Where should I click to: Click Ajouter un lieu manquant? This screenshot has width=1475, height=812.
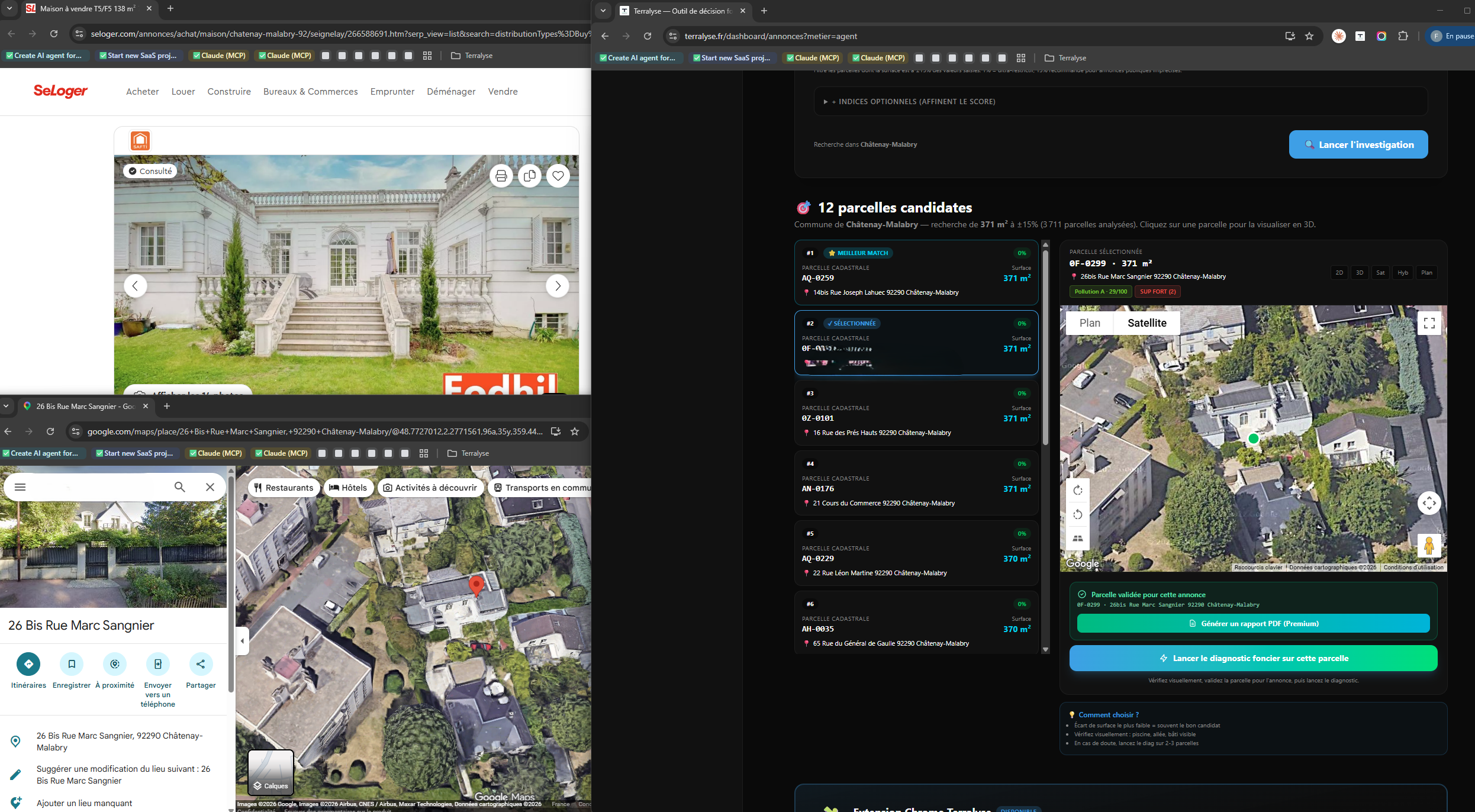(84, 803)
